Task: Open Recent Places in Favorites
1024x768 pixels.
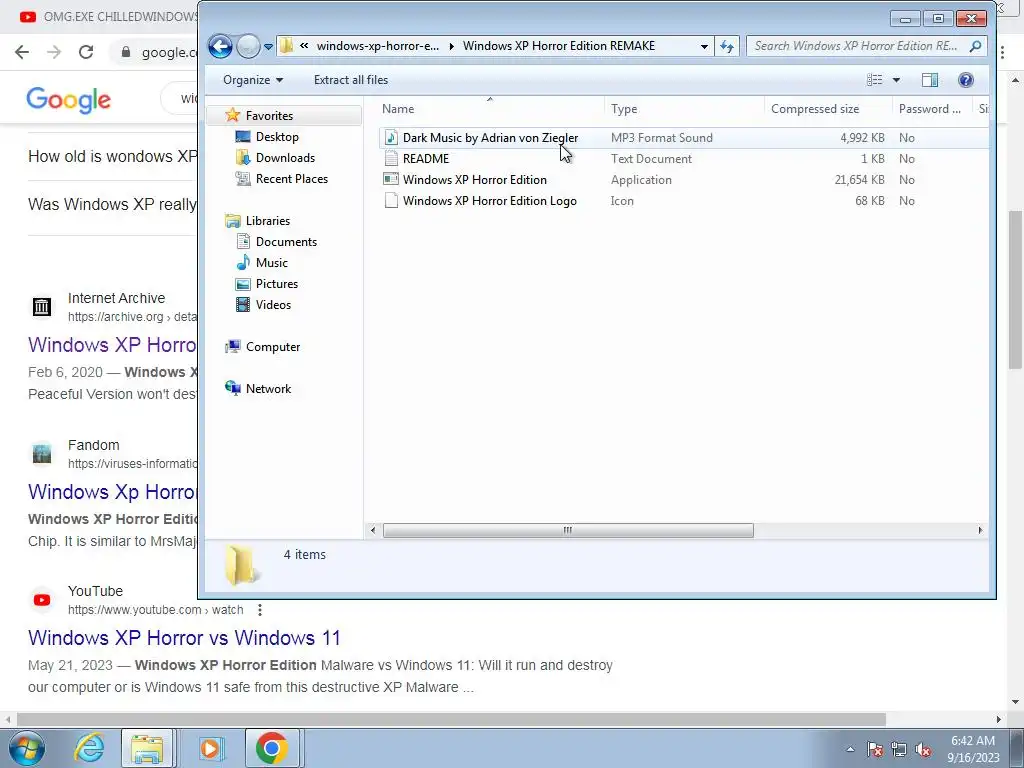Action: point(291,178)
